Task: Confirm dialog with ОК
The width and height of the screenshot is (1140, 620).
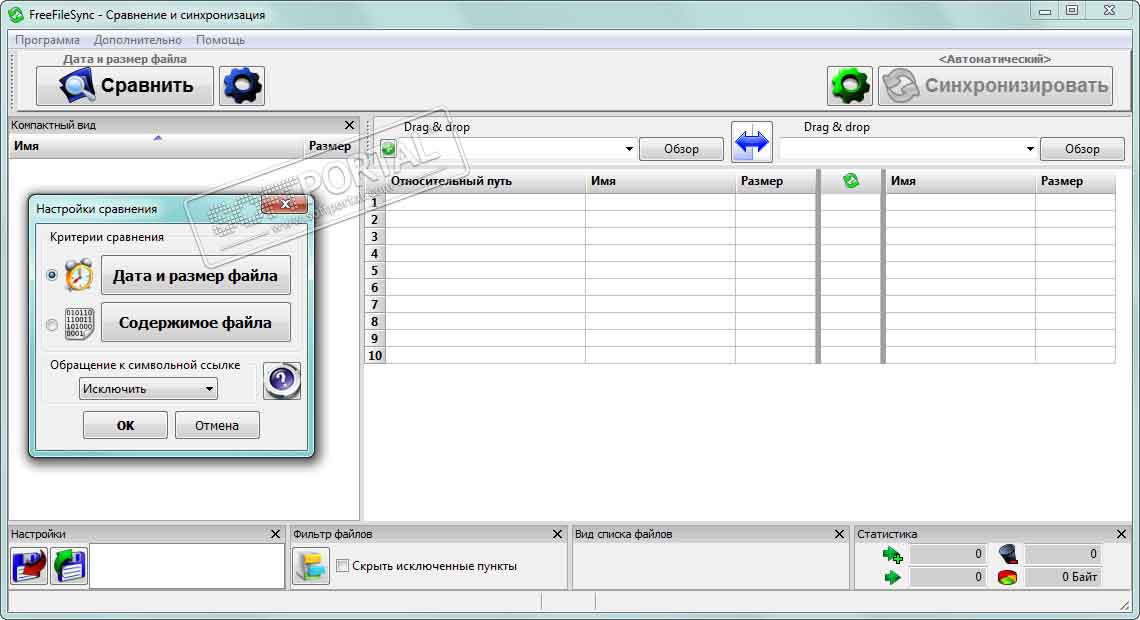Action: tap(125, 425)
